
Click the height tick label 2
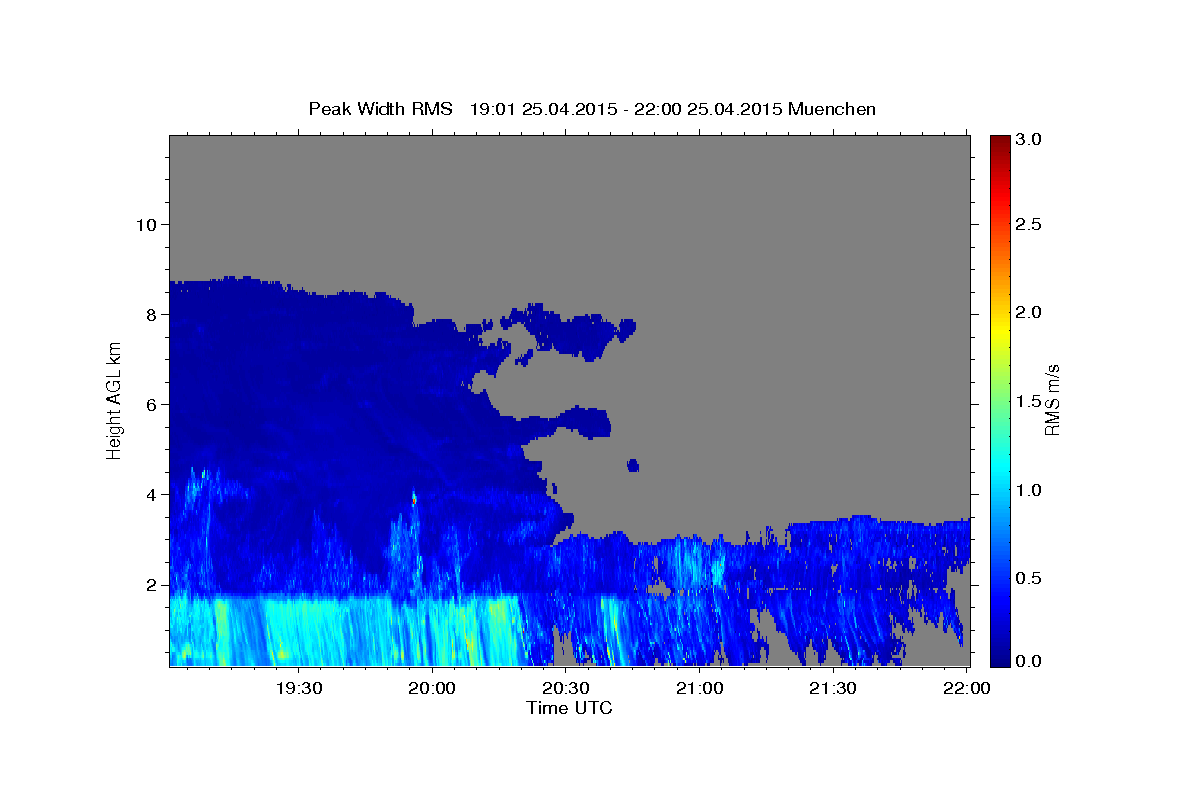(x=150, y=585)
